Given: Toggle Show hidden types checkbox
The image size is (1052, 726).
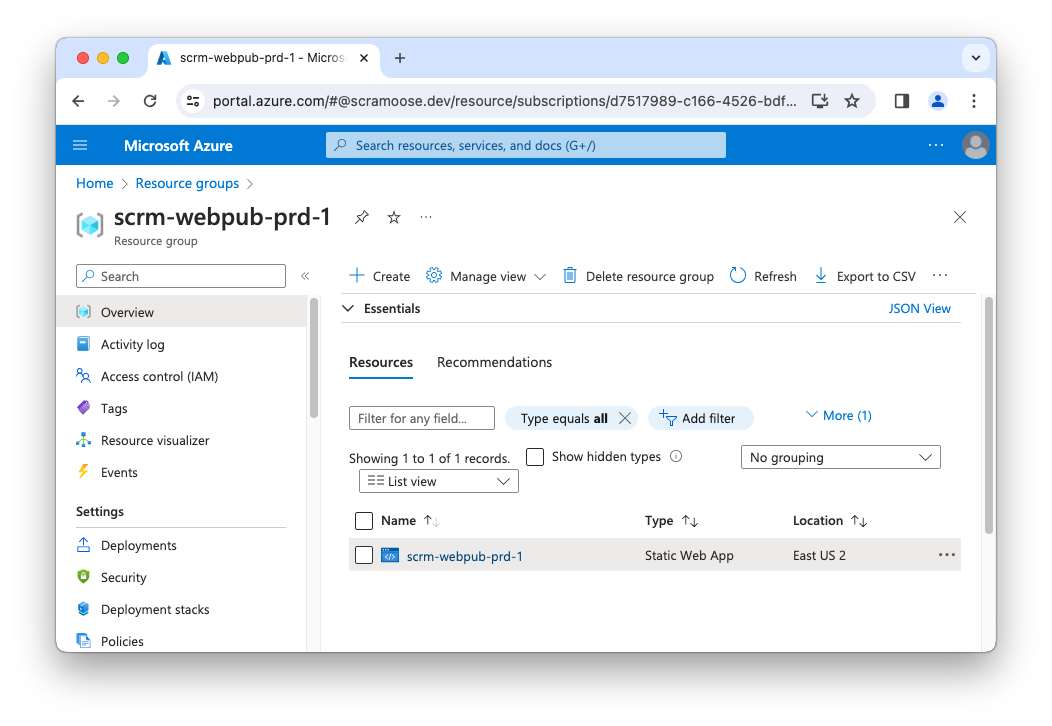Looking at the screenshot, I should (x=535, y=457).
